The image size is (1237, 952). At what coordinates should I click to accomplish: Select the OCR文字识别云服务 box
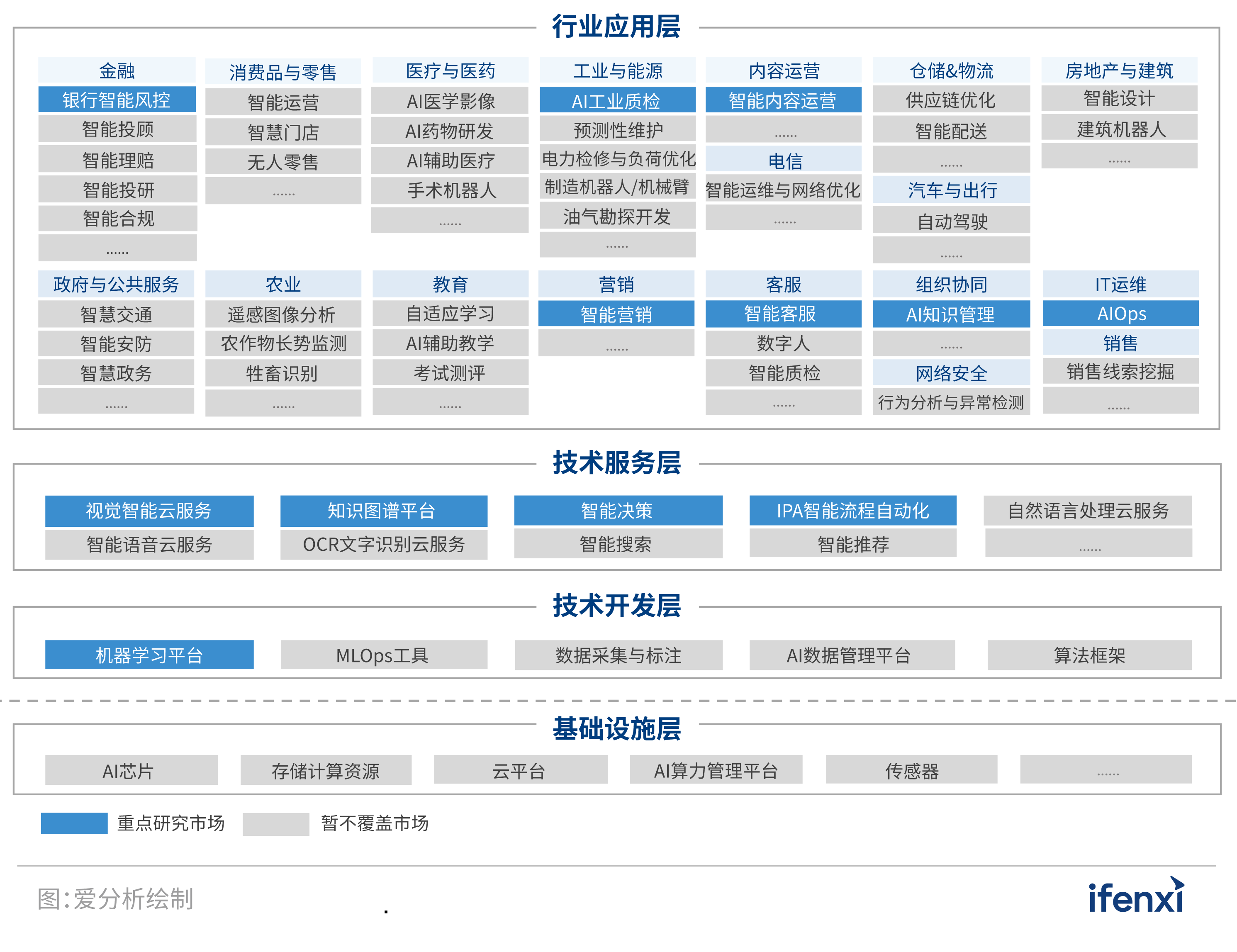point(383,544)
